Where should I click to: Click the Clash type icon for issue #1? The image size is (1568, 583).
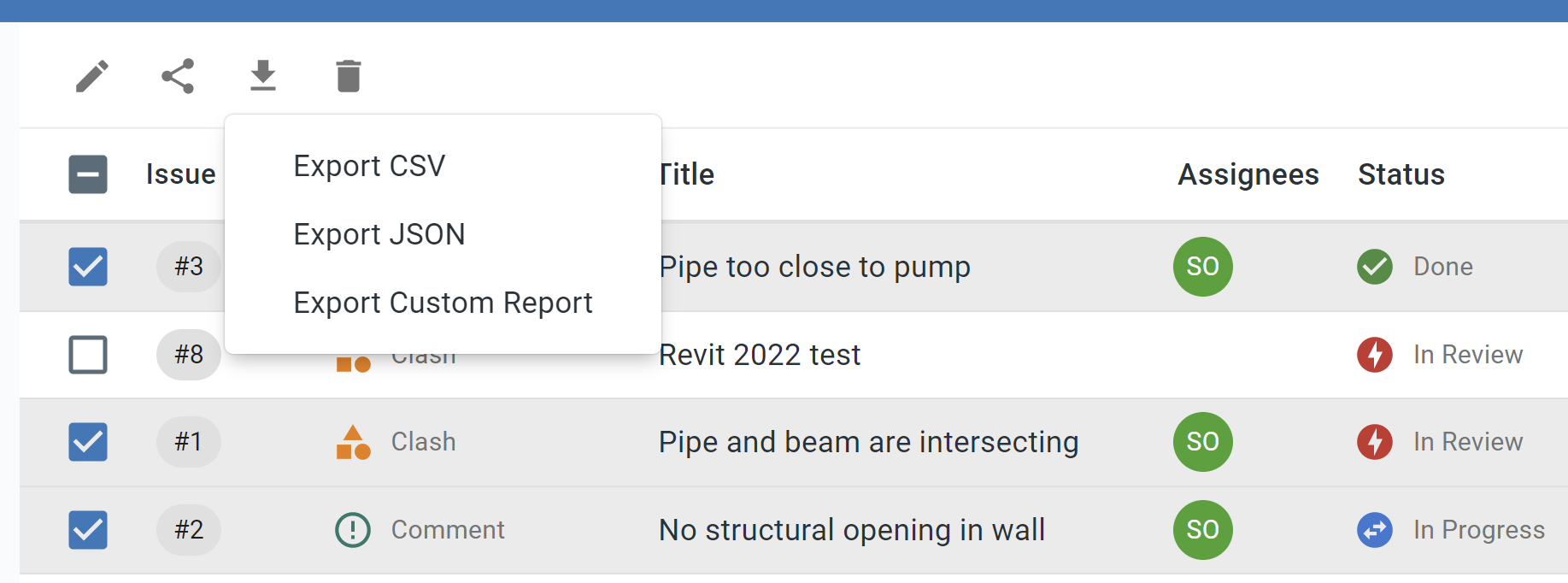tap(353, 442)
